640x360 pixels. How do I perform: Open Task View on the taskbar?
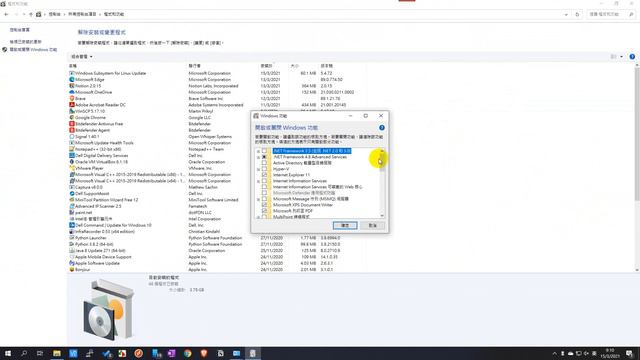click(x=40, y=353)
